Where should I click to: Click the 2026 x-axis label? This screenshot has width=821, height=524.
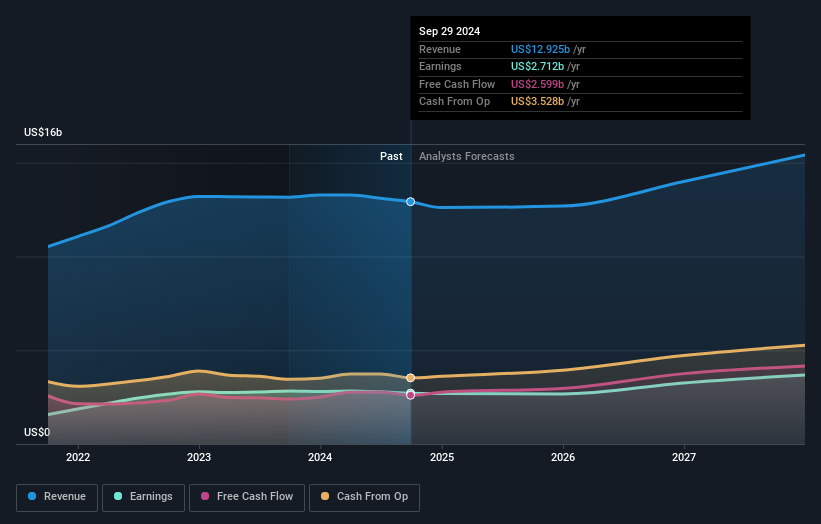[563, 458]
